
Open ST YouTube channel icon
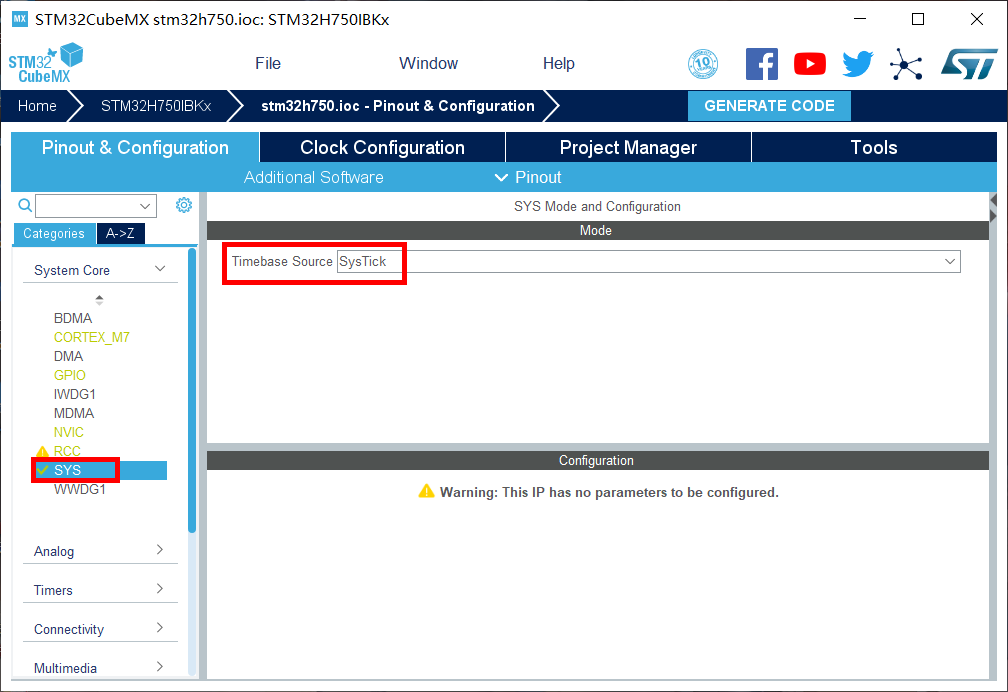pyautogui.click(x=810, y=64)
